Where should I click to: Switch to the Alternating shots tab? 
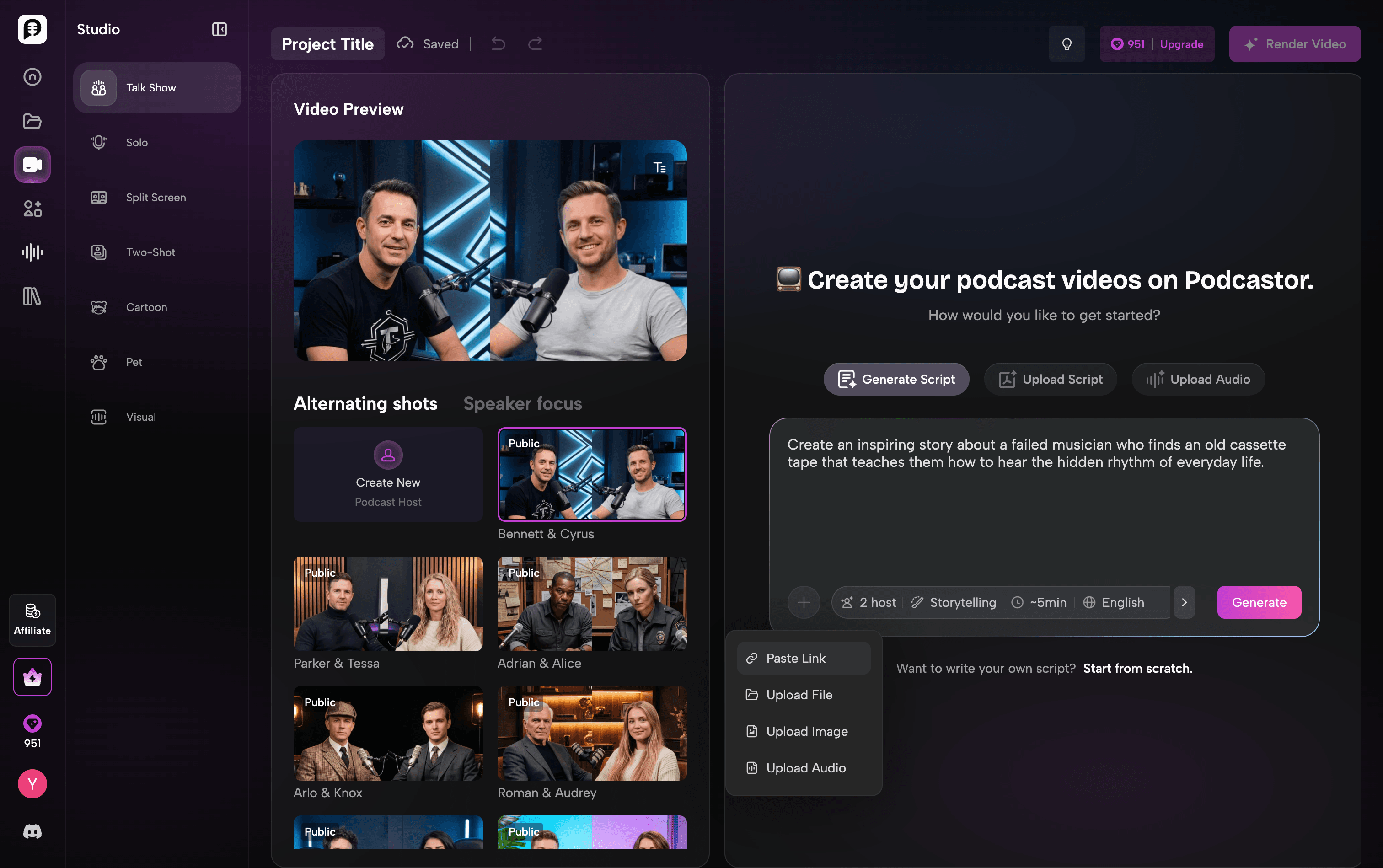click(366, 403)
